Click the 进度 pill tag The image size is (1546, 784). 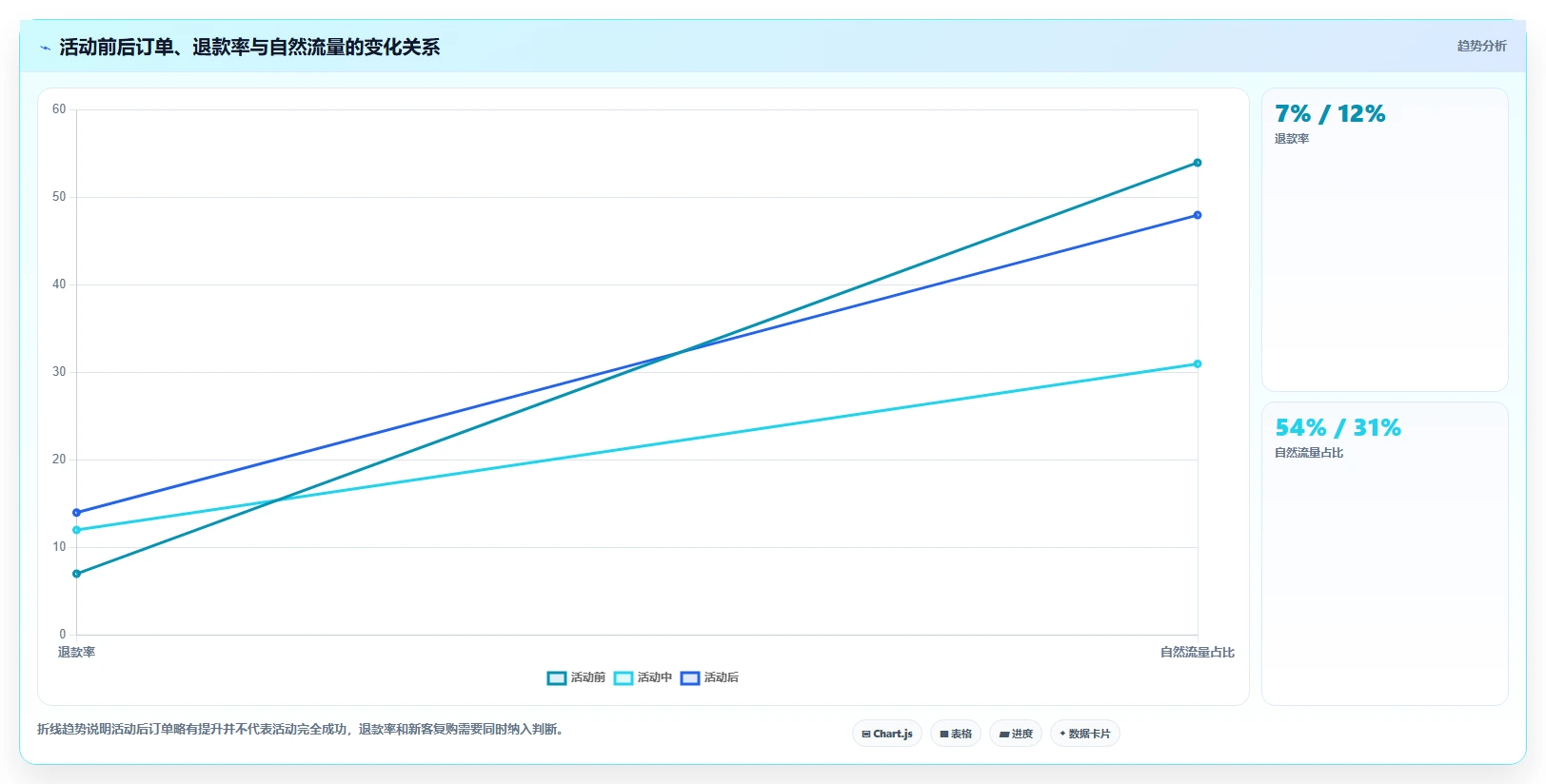(1016, 734)
